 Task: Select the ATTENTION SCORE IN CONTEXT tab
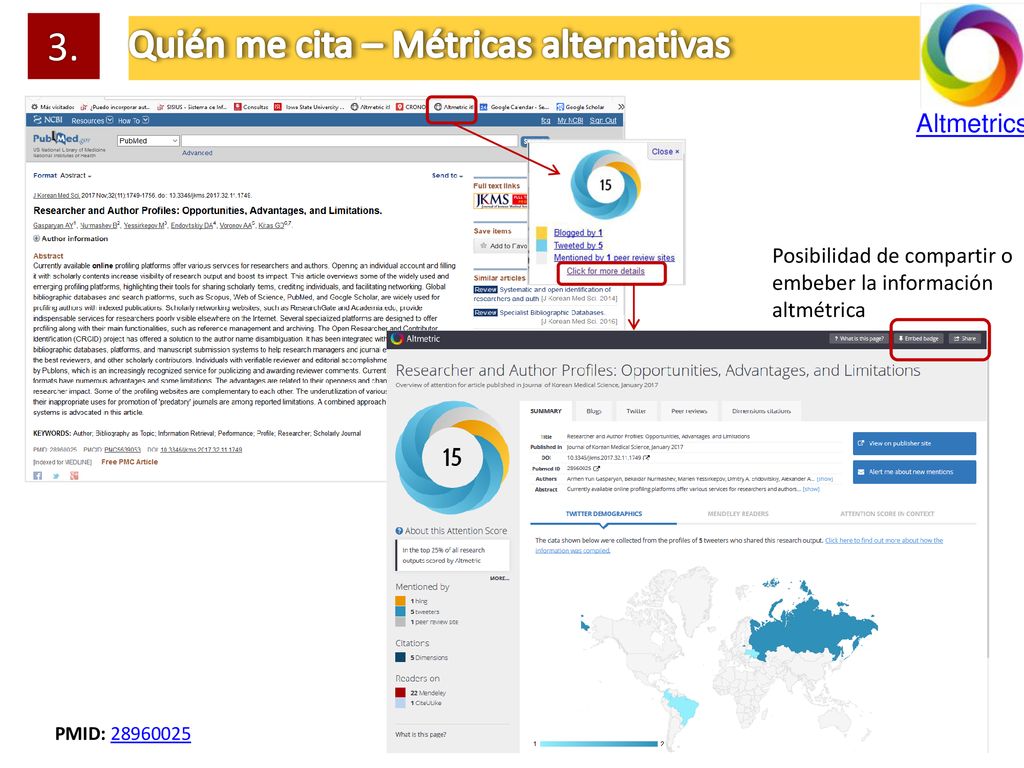click(x=887, y=514)
